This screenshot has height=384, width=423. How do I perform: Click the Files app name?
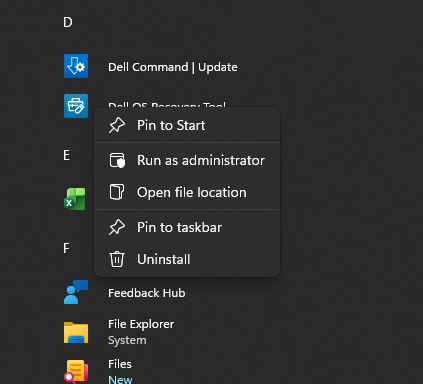(x=120, y=364)
